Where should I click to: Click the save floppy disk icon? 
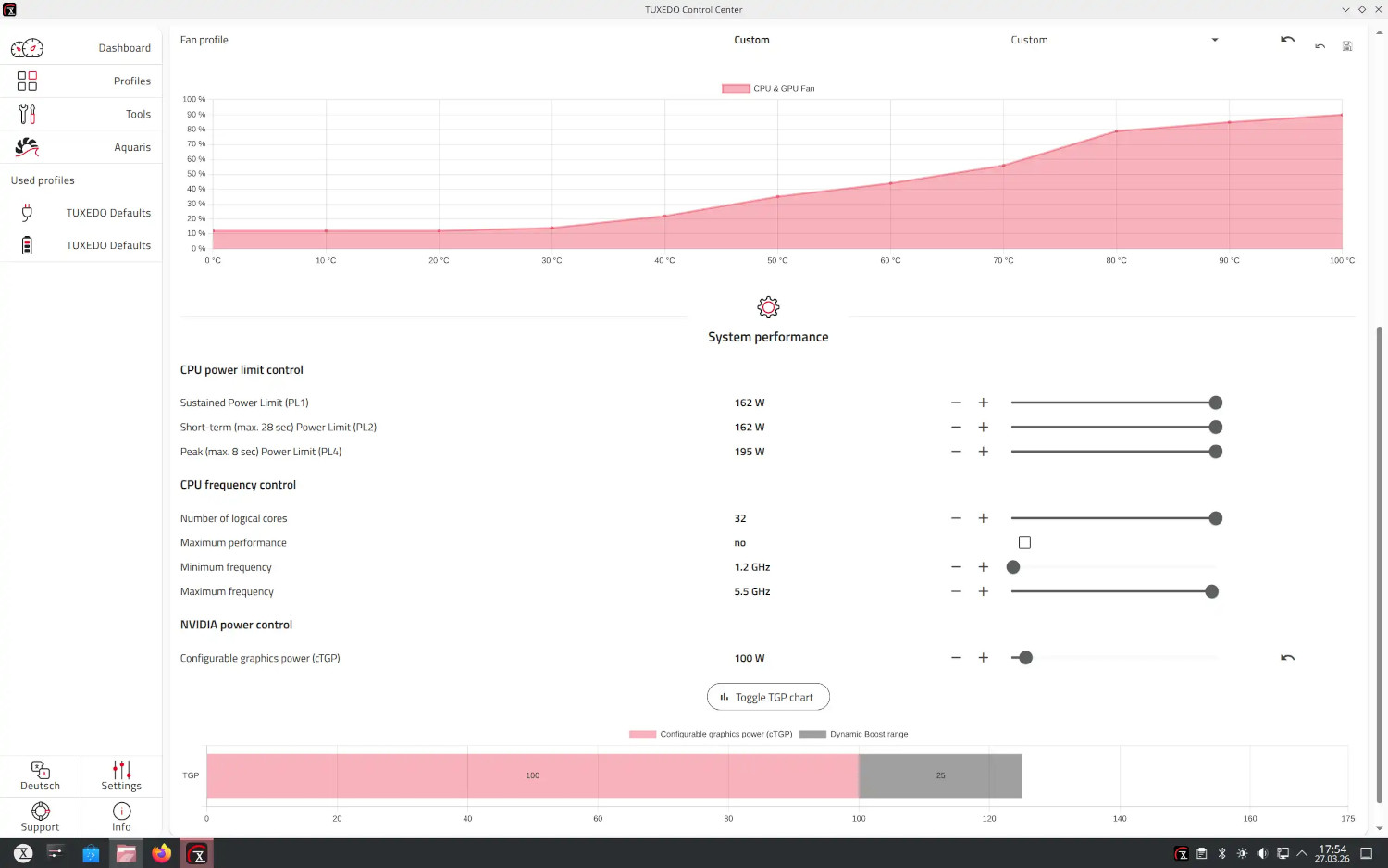(1347, 46)
